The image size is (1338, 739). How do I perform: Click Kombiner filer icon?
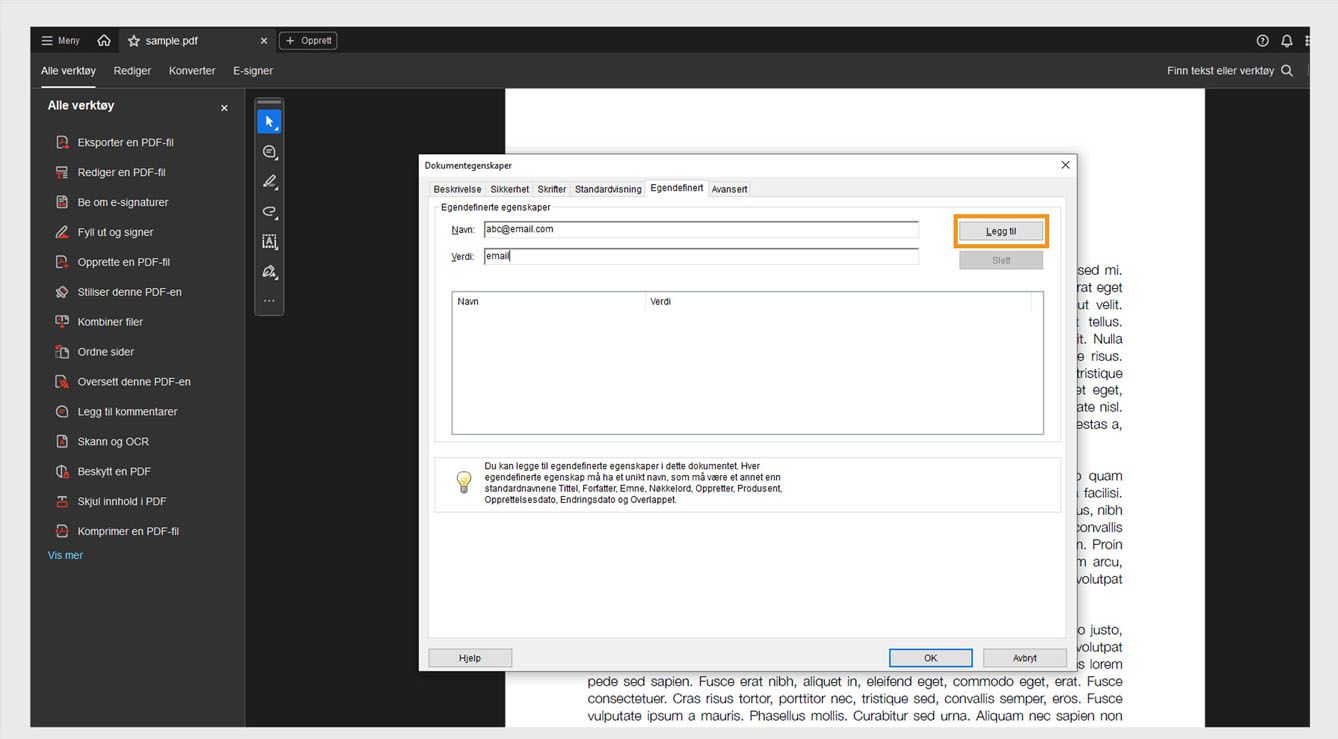coord(62,322)
